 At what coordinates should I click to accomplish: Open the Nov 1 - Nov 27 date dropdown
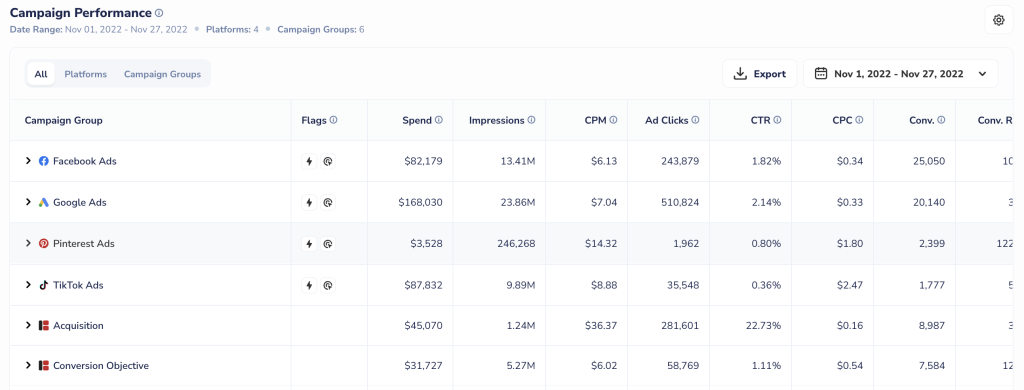(901, 74)
